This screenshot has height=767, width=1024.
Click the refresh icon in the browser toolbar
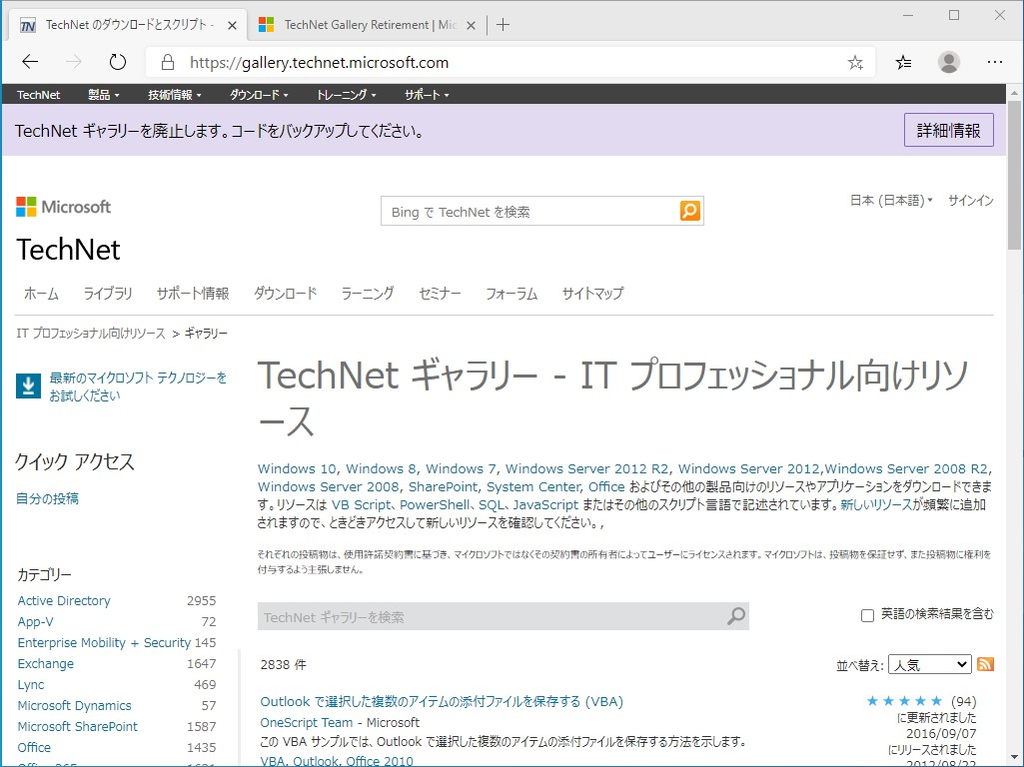coord(117,61)
